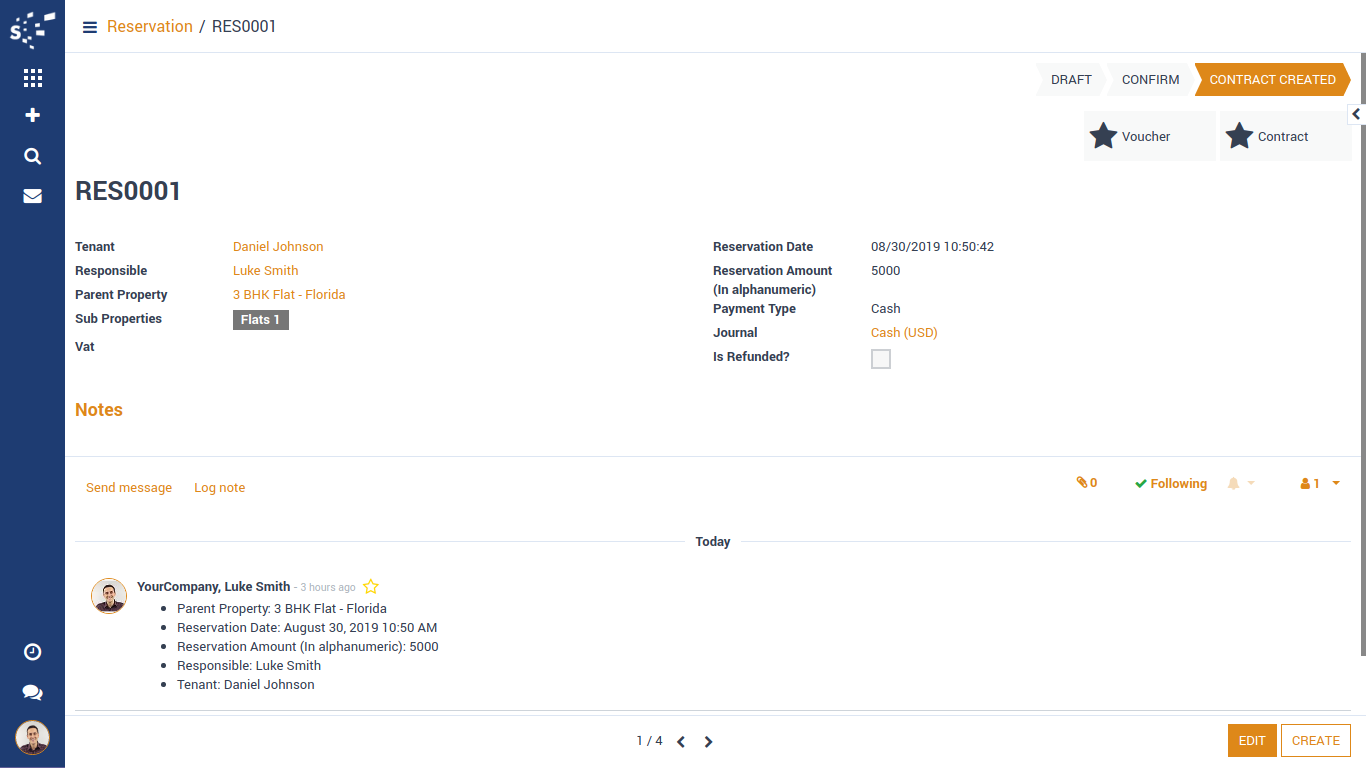Go to next record arrow
Viewport: 1366px width, 768px height.
tap(708, 742)
